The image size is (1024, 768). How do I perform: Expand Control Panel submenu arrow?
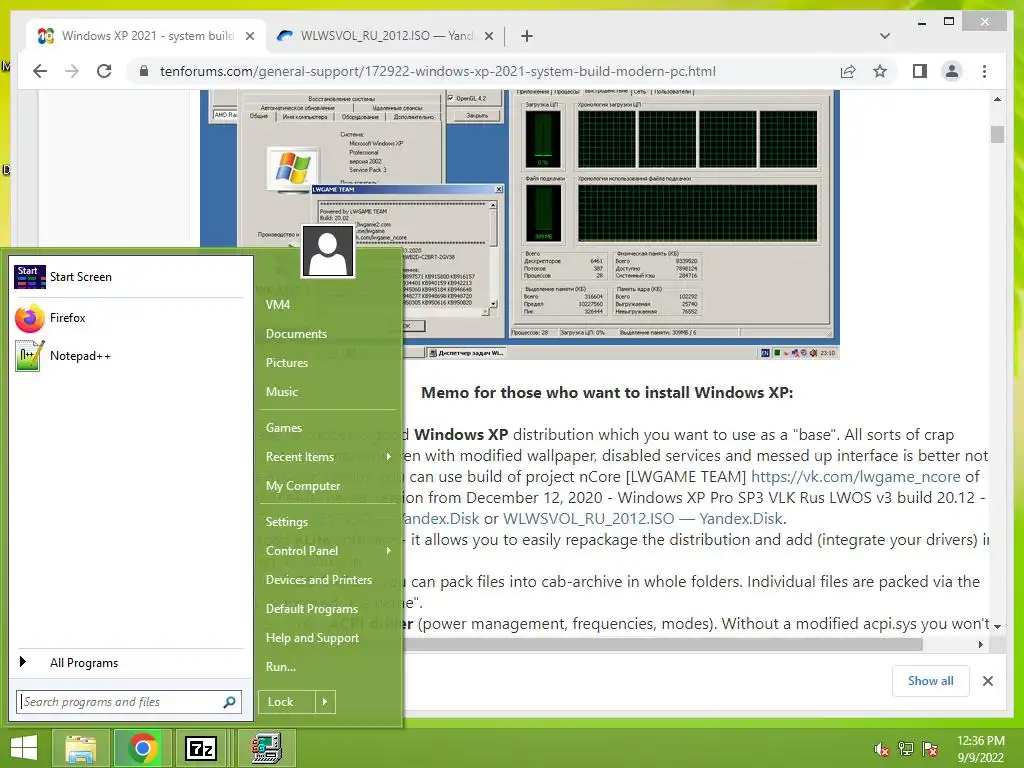[x=389, y=551]
